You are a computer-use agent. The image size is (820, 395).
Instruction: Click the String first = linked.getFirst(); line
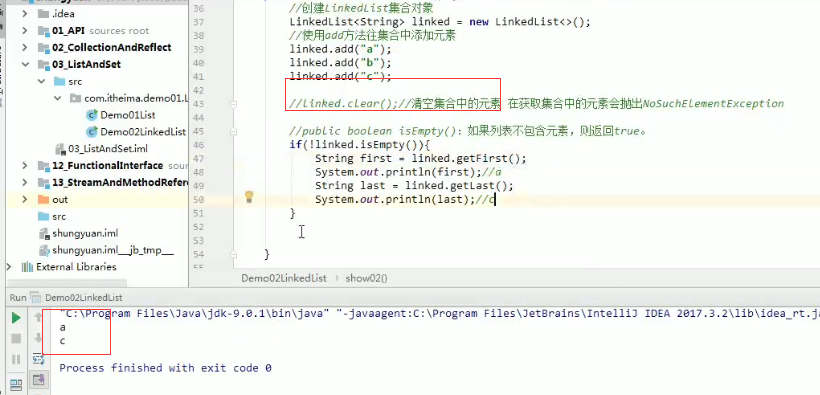(421, 159)
